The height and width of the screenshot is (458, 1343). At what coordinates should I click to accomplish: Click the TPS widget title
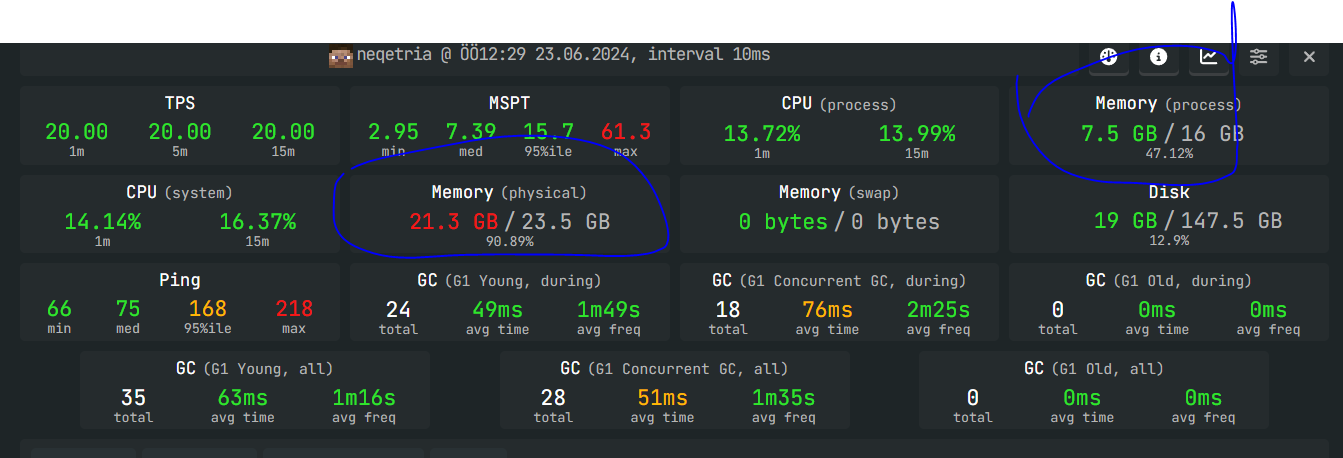180,104
